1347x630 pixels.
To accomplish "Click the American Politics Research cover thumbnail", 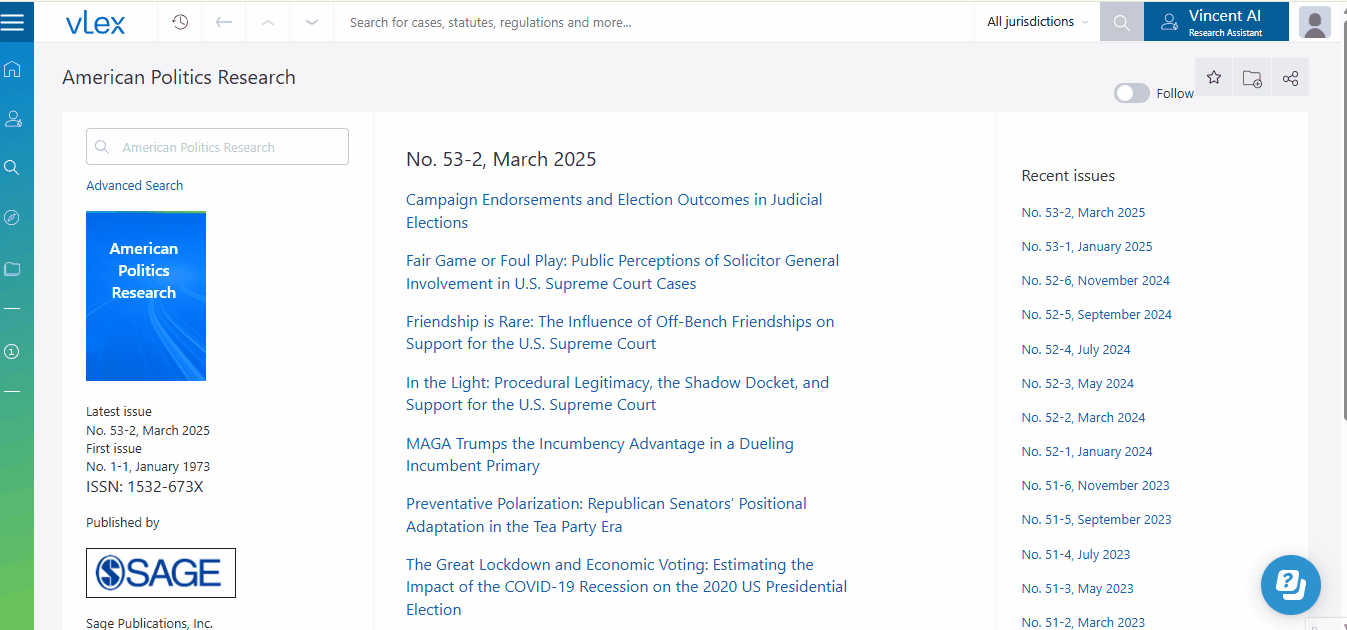I will click(x=146, y=296).
